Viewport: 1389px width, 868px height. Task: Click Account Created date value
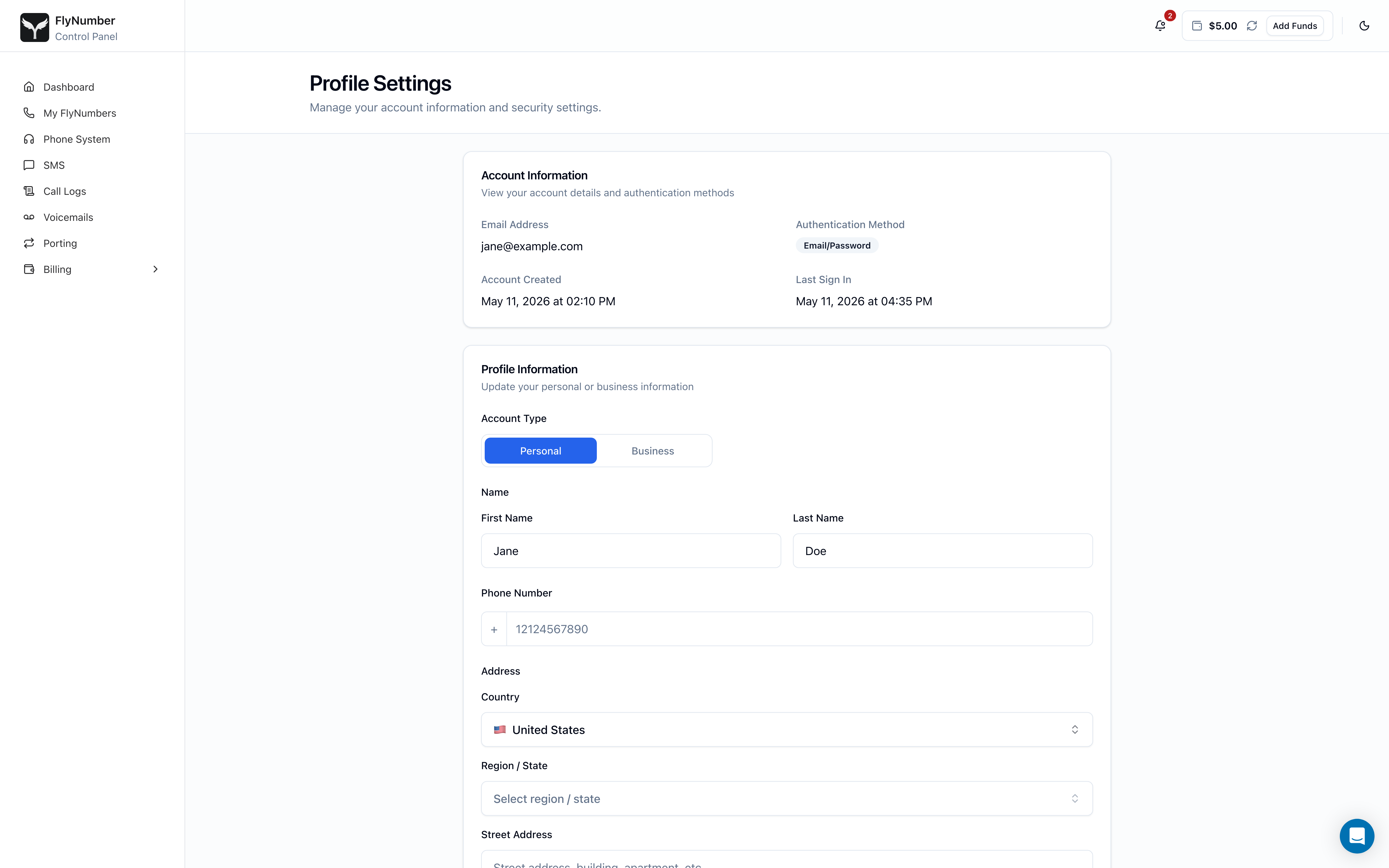(548, 301)
